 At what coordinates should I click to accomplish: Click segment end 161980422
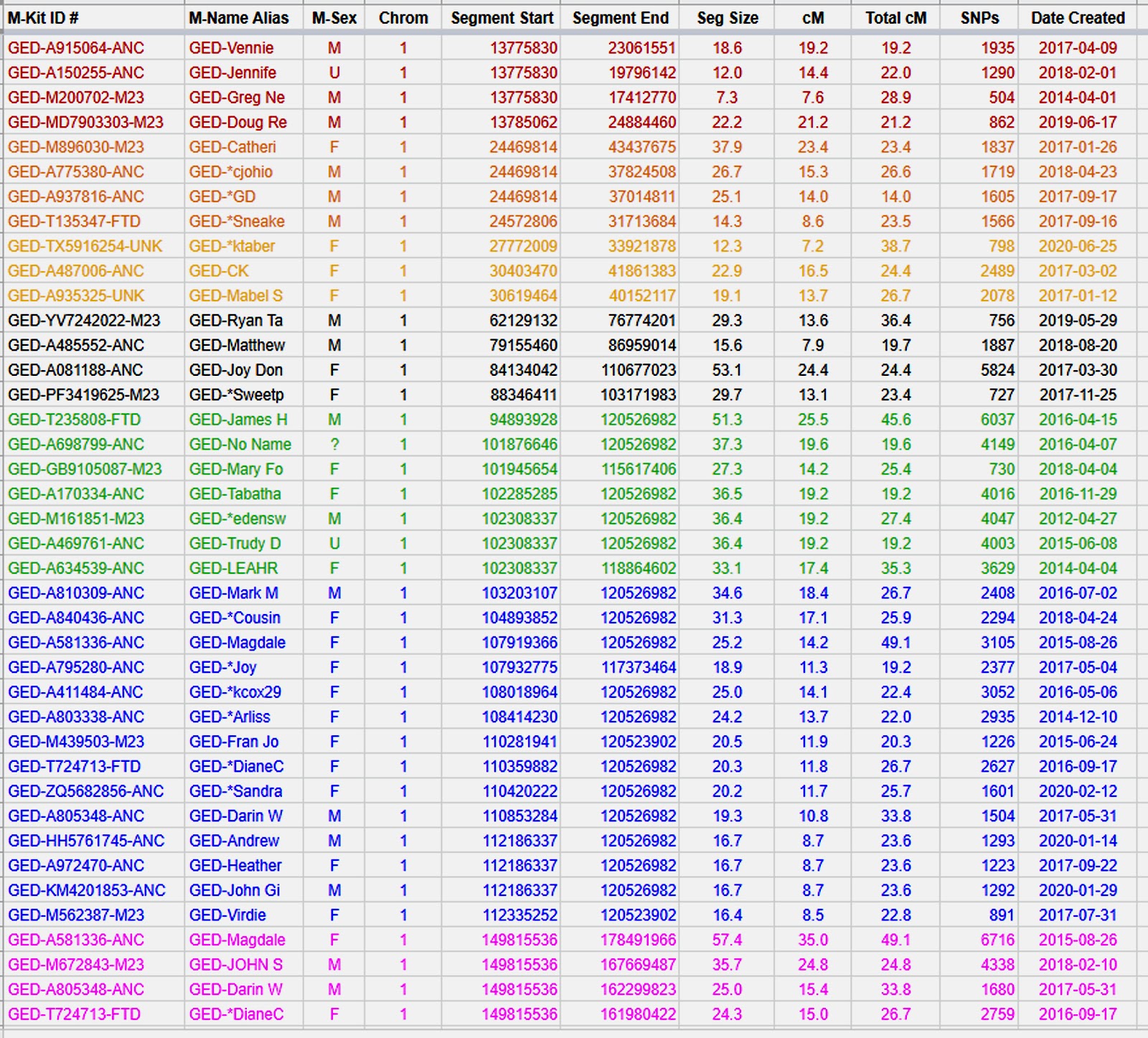[639, 1014]
